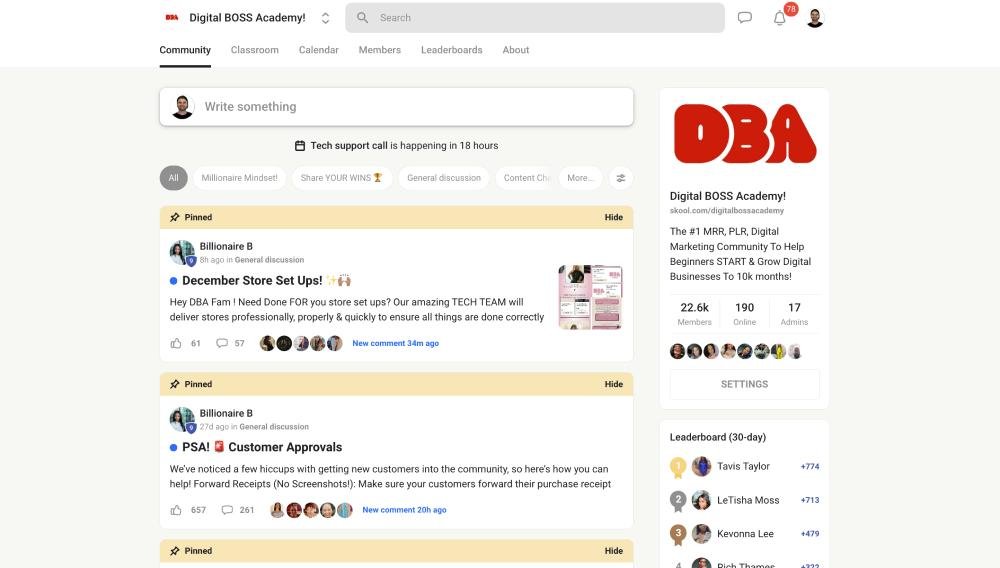Open Billionaire B name on December Store post
The height and width of the screenshot is (568, 1000).
(226, 246)
